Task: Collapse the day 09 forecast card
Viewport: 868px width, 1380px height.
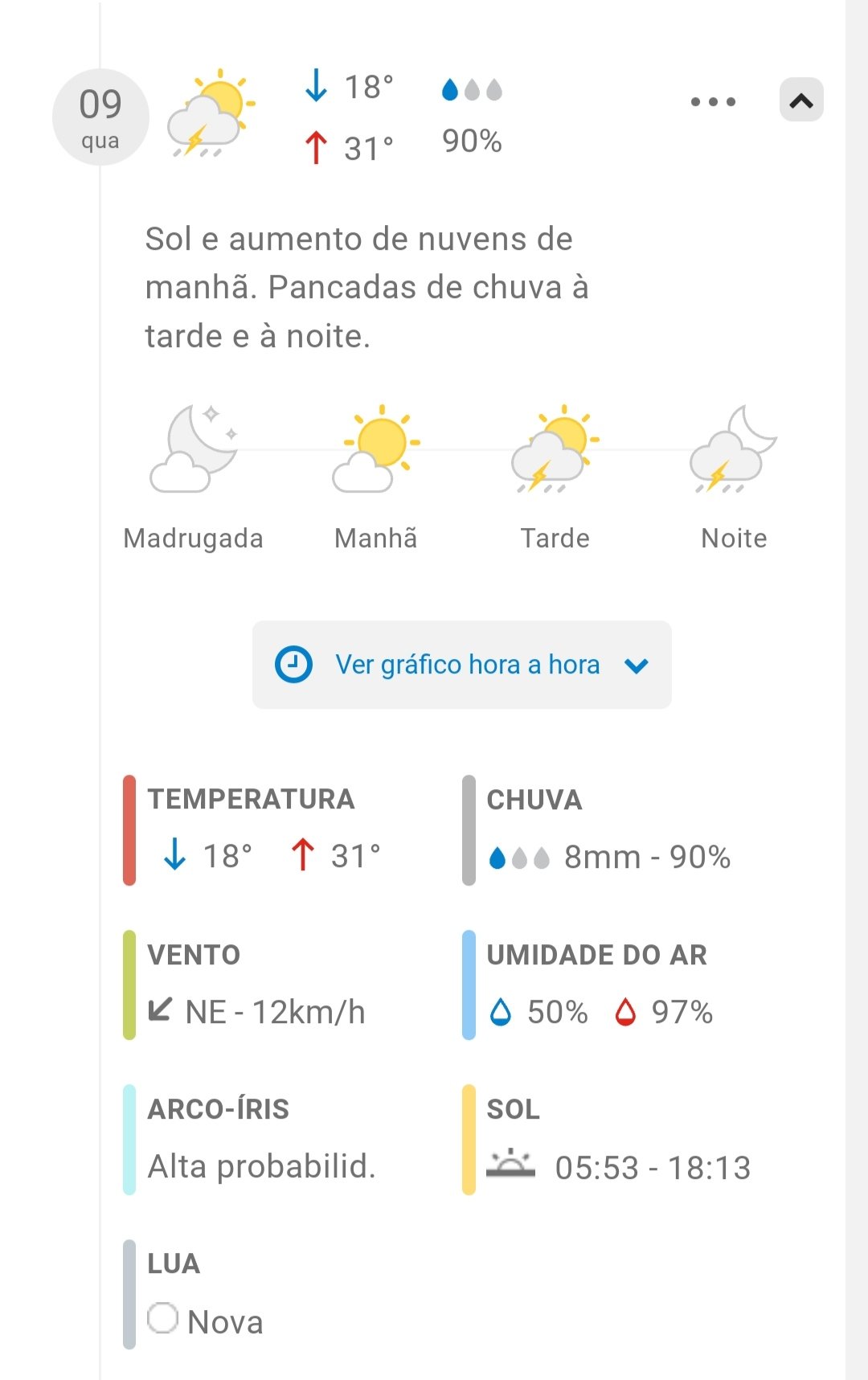Action: coord(801,100)
